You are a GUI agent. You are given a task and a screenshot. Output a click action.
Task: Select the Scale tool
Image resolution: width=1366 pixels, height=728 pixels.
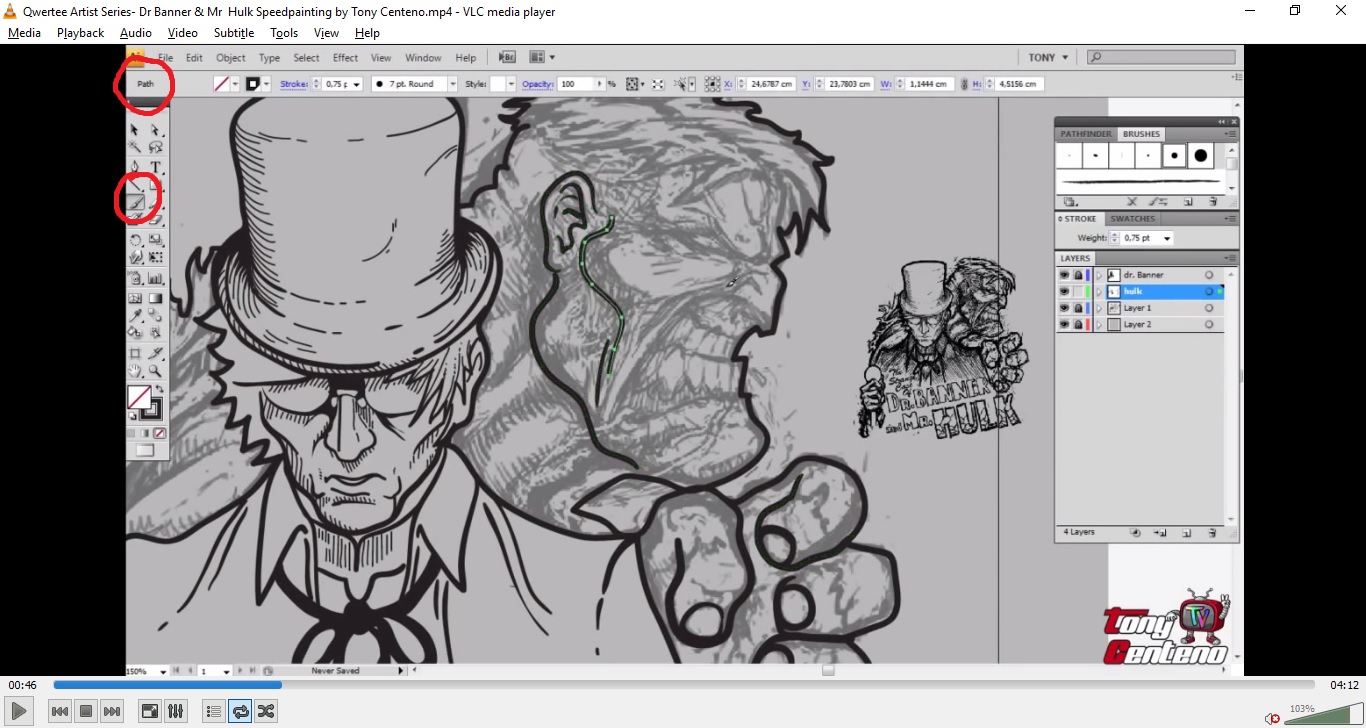(x=155, y=240)
